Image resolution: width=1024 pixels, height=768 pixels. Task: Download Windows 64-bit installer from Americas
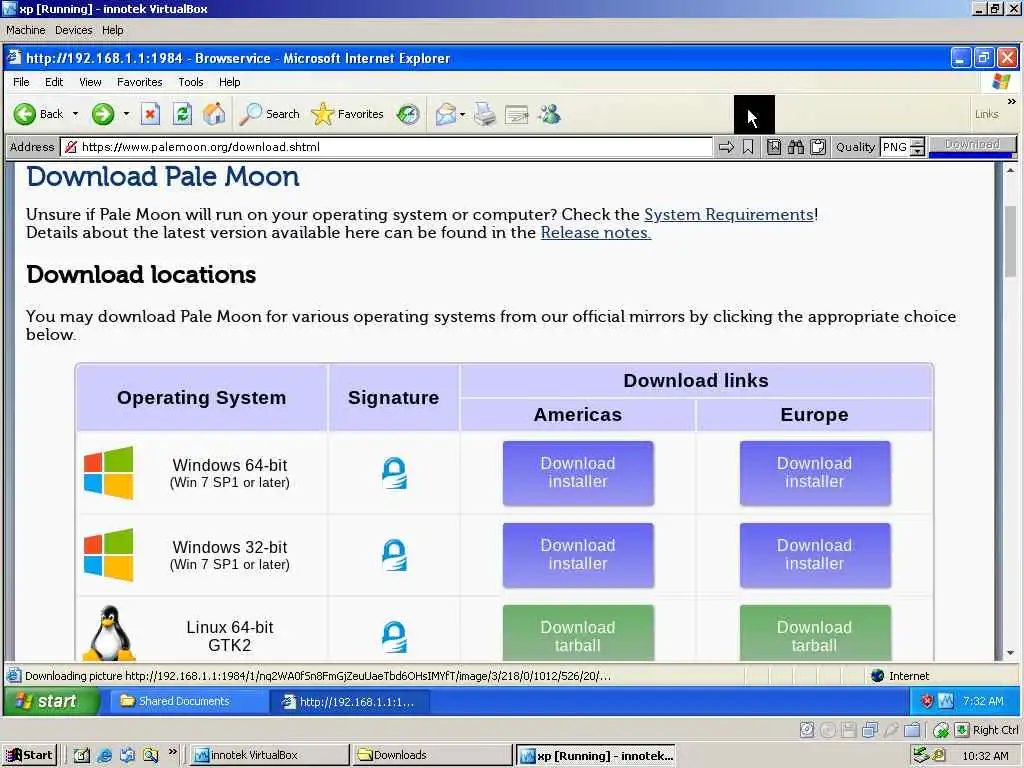tap(578, 473)
